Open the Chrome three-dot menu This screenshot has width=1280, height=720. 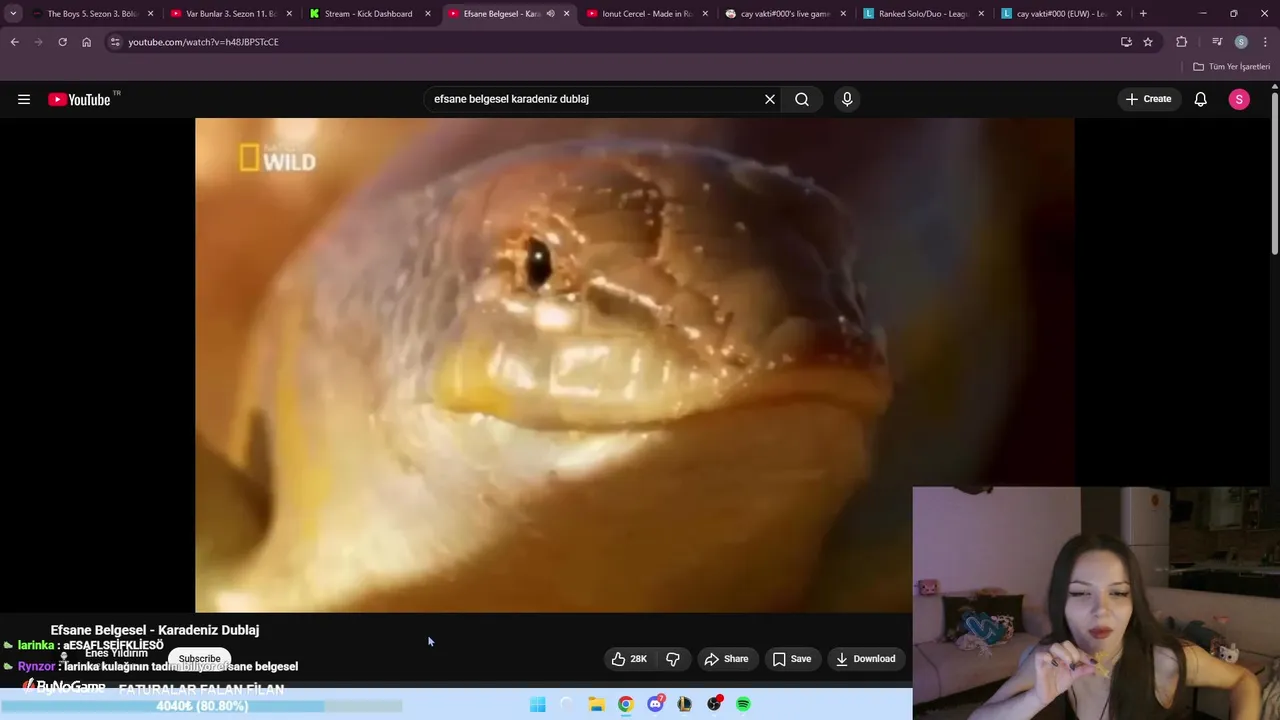(1266, 42)
